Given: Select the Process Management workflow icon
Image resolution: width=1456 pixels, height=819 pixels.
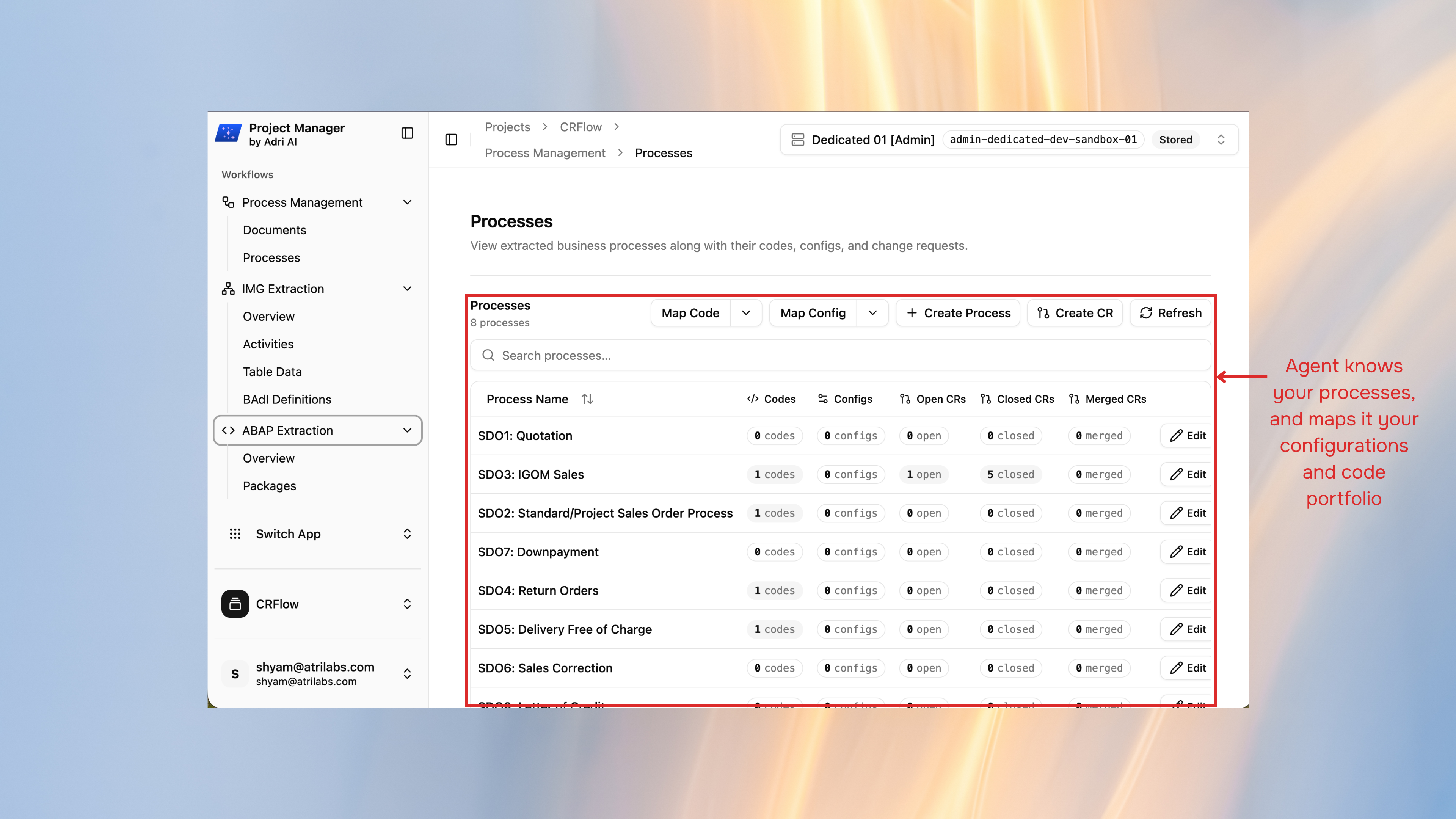Looking at the screenshot, I should (x=228, y=202).
